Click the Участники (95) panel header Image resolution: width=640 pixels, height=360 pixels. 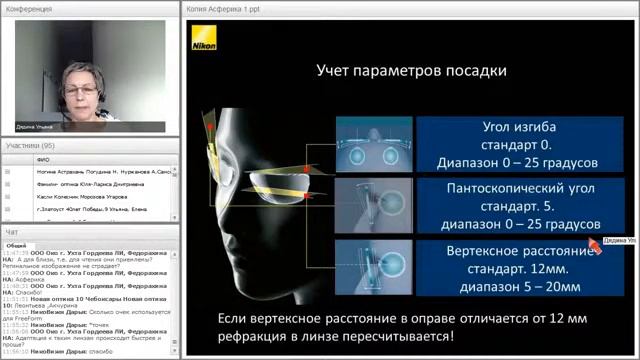tap(90, 146)
